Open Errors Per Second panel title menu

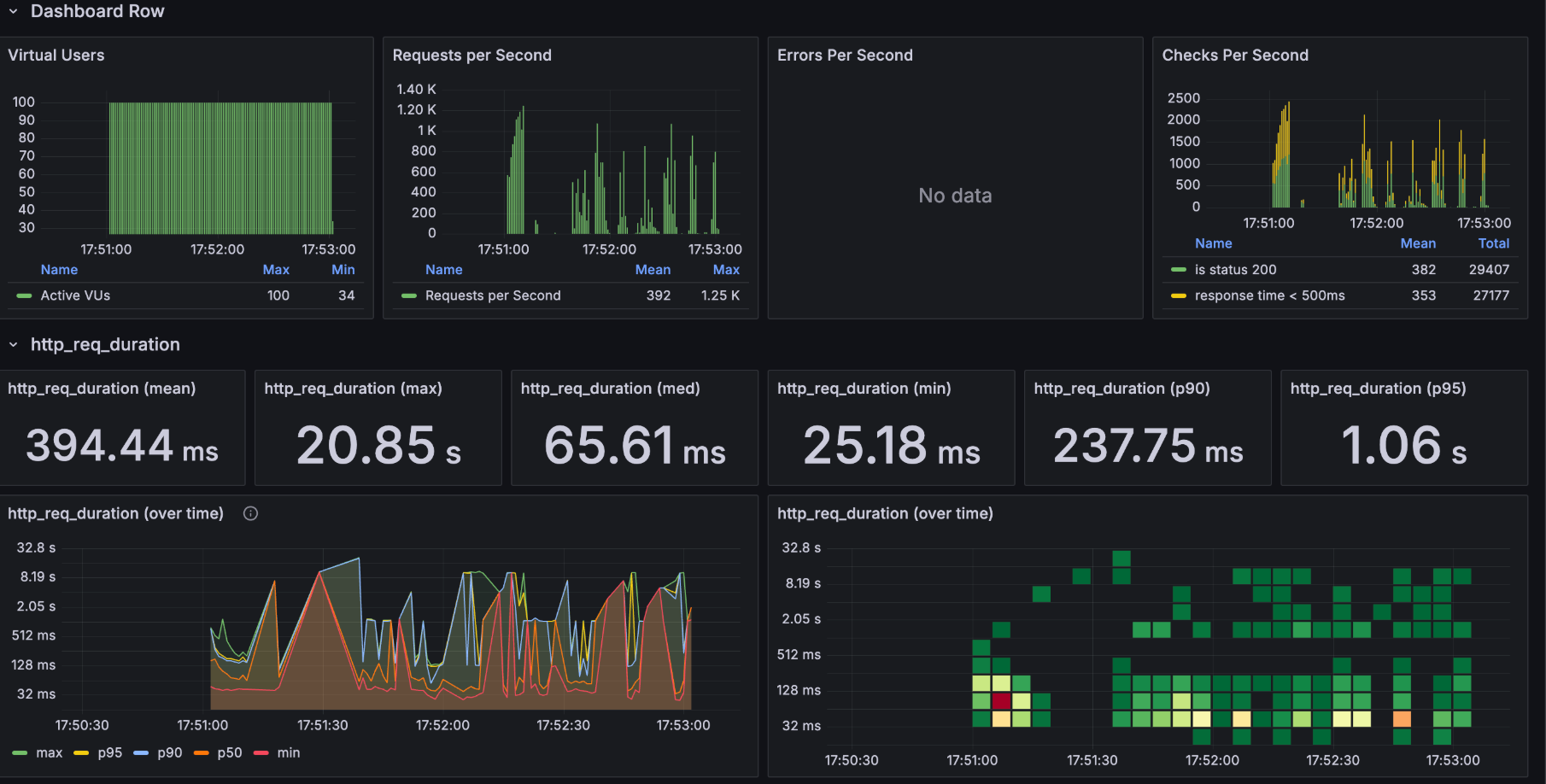click(x=845, y=55)
